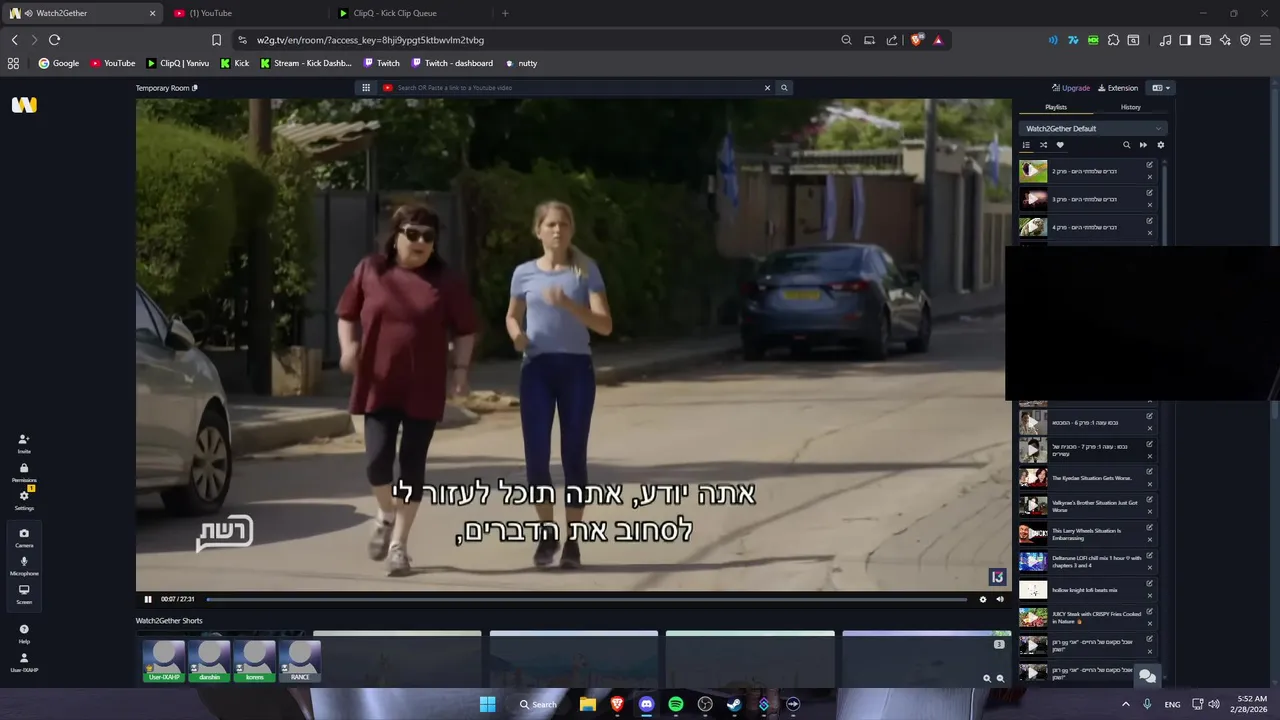Screen dimensions: 1280x720
Task: Open the ClipQ | Yanivu bookmark
Action: [177, 63]
